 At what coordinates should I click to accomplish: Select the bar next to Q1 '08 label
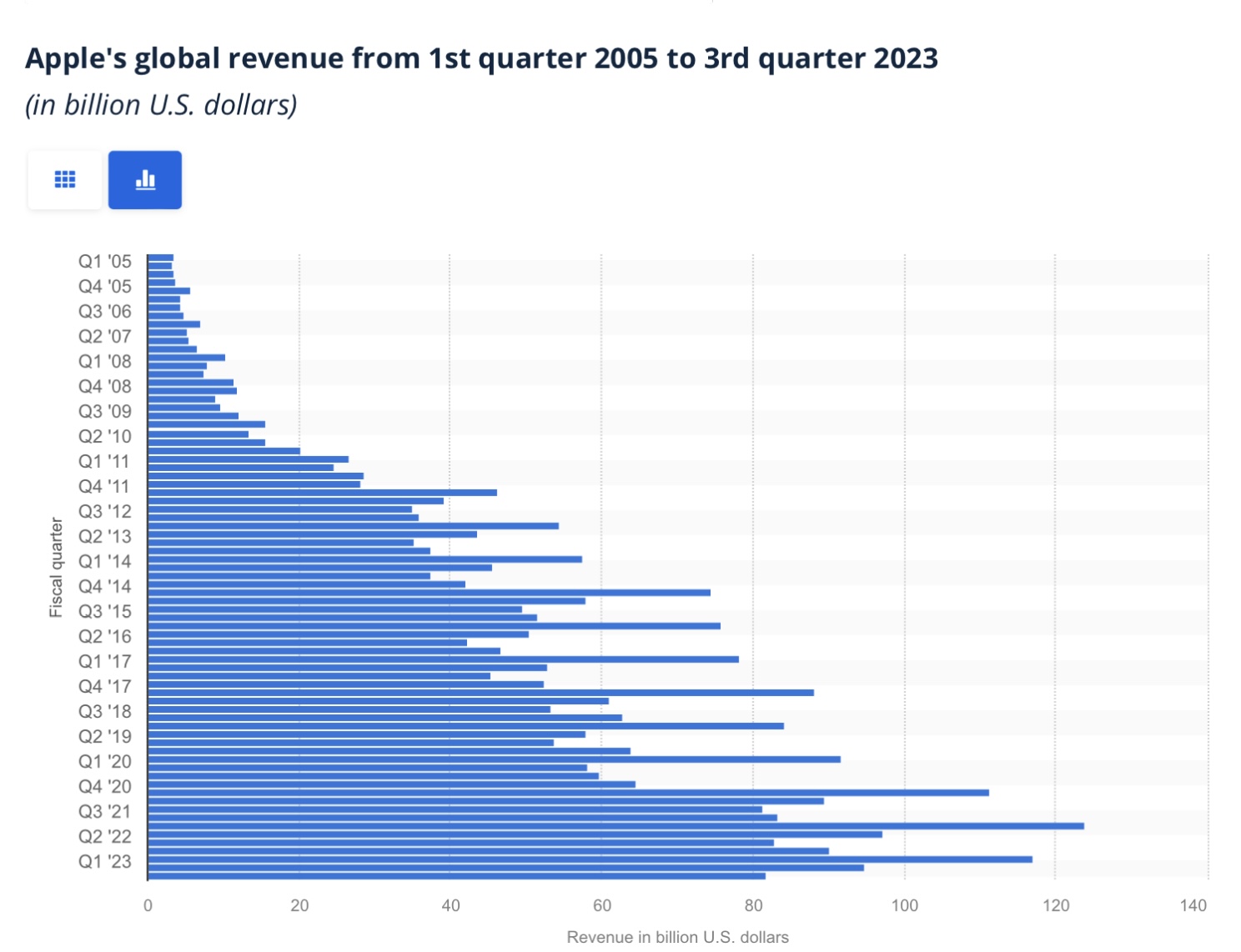point(187,358)
